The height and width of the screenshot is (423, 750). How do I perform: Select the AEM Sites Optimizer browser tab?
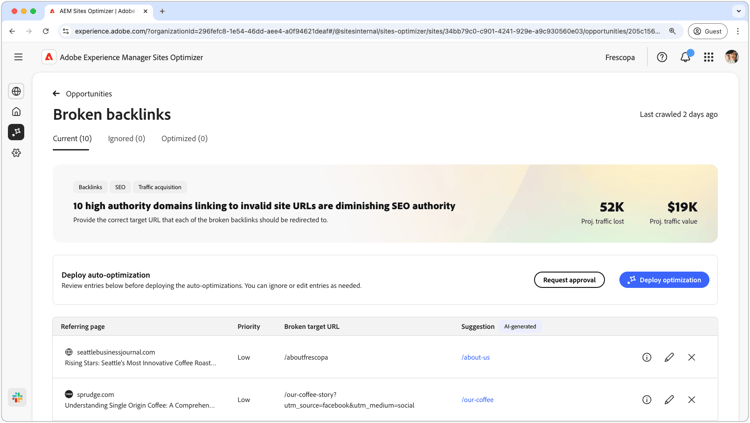99,11
